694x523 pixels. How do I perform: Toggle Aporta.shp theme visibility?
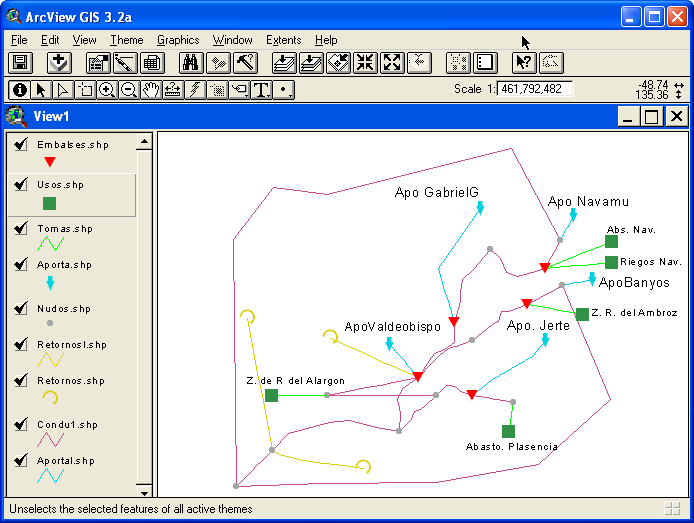[21, 264]
